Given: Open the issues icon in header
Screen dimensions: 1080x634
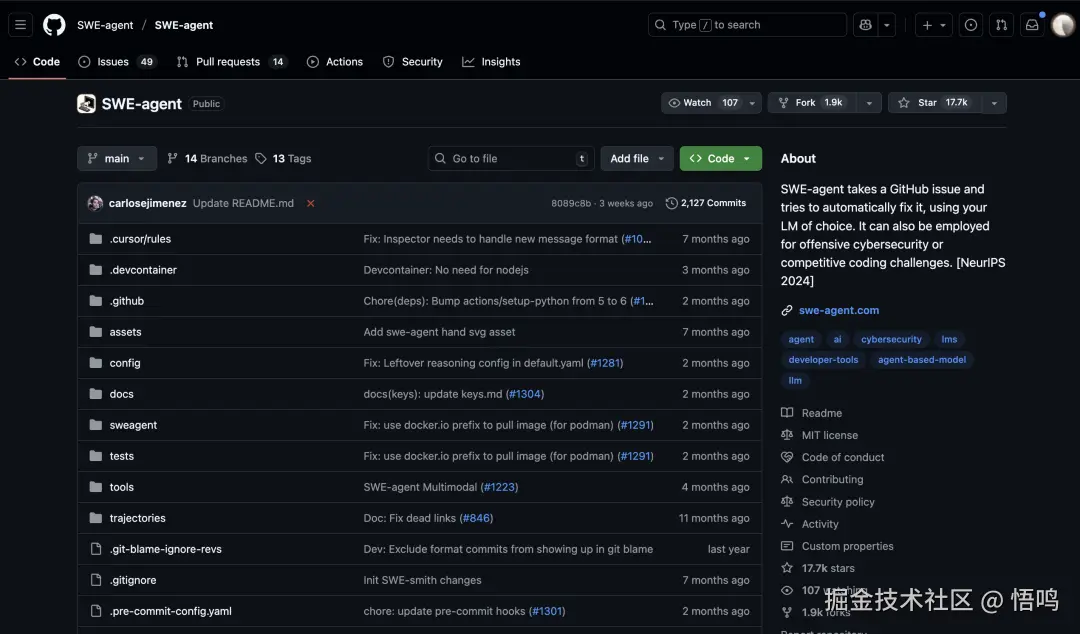Looking at the screenshot, I should click(970, 25).
